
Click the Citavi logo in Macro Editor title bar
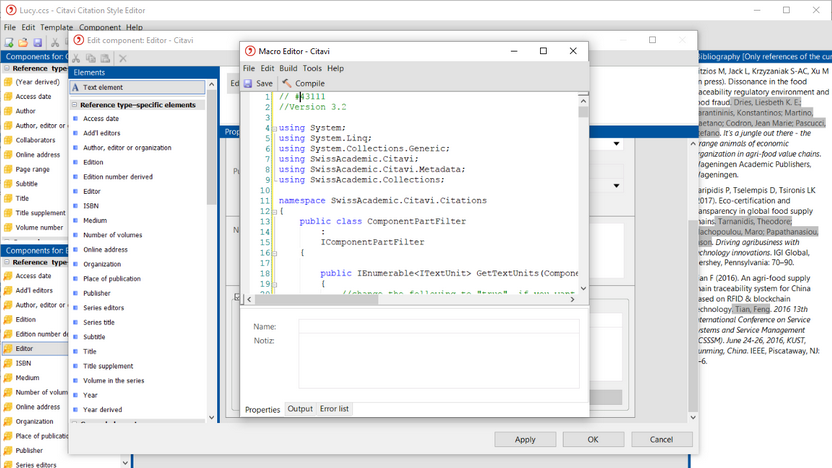click(250, 51)
